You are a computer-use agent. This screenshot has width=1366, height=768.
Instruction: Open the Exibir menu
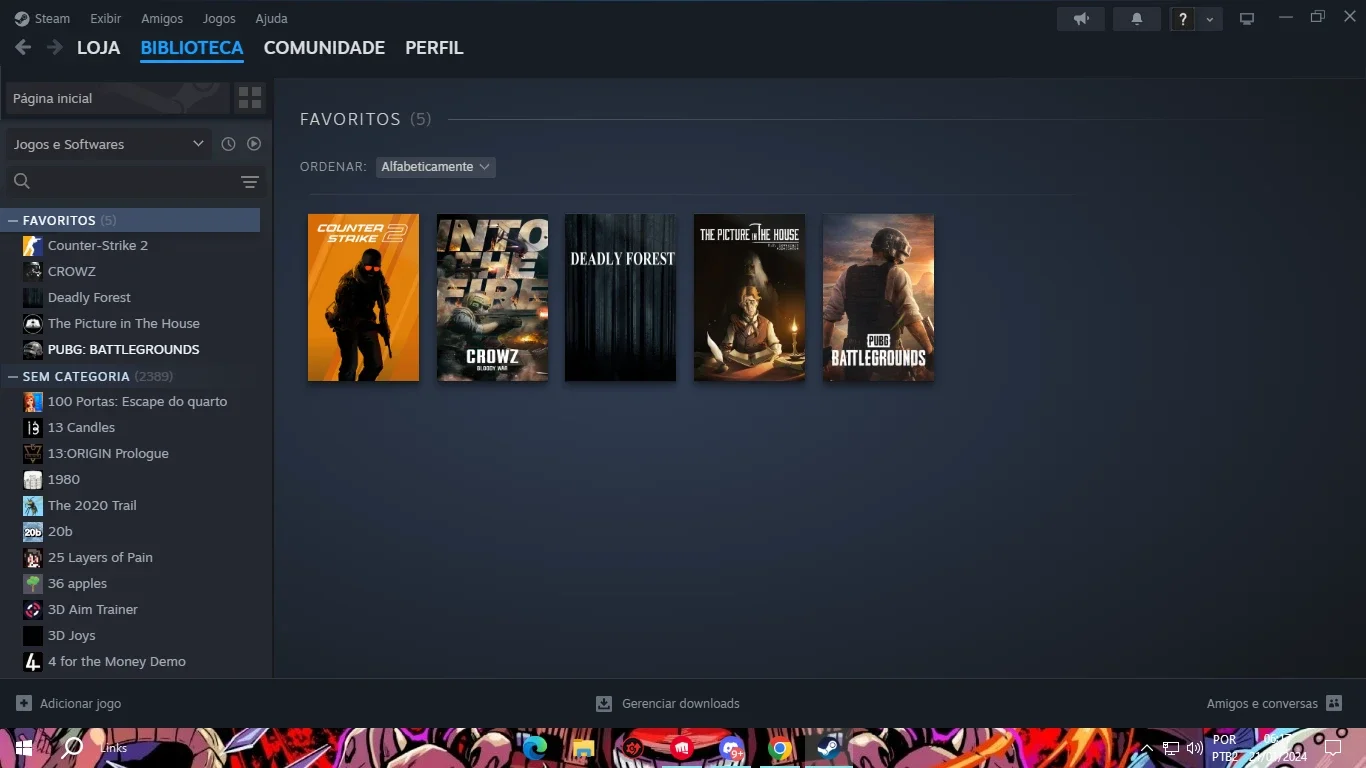(105, 18)
